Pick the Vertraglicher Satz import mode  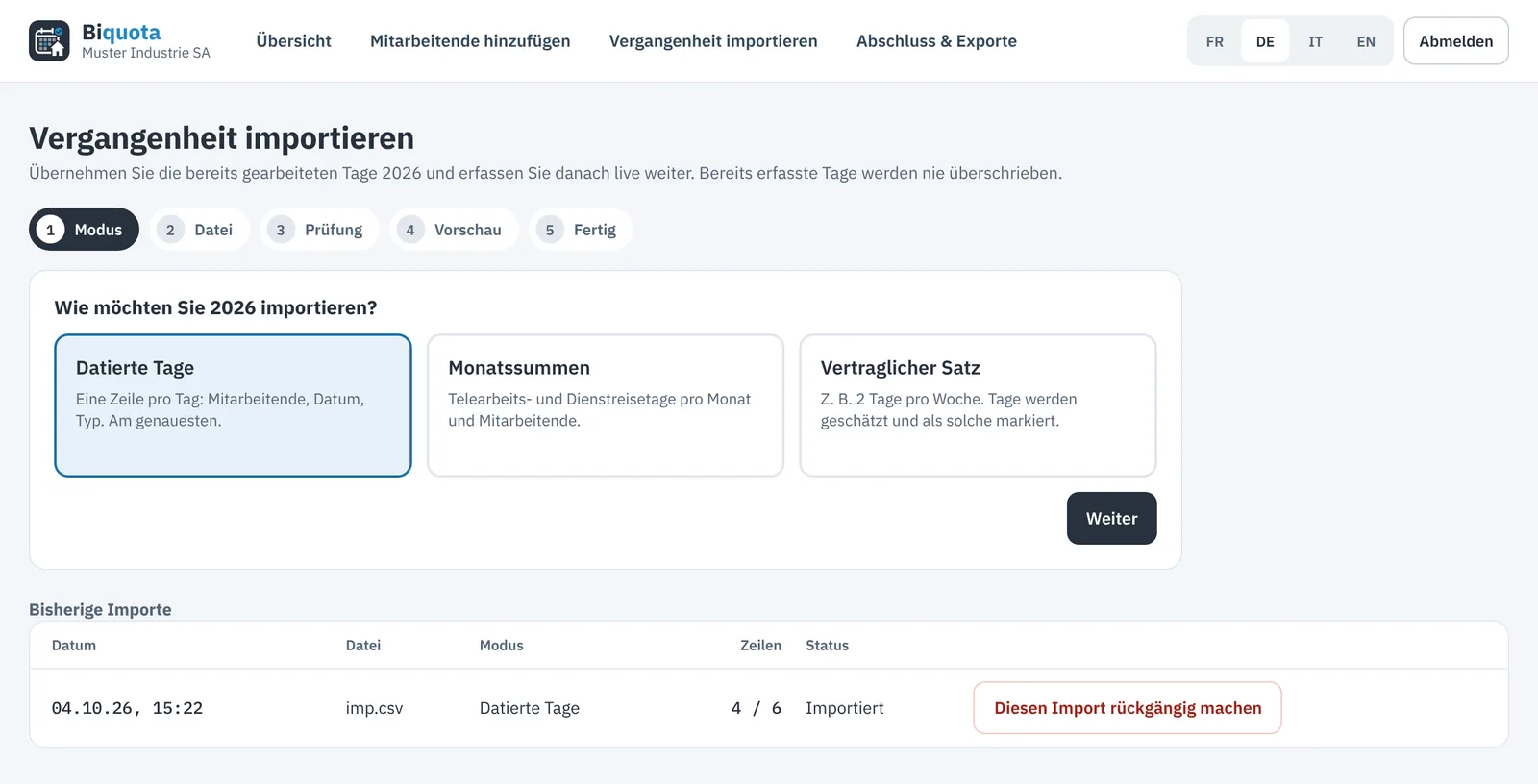click(x=978, y=405)
